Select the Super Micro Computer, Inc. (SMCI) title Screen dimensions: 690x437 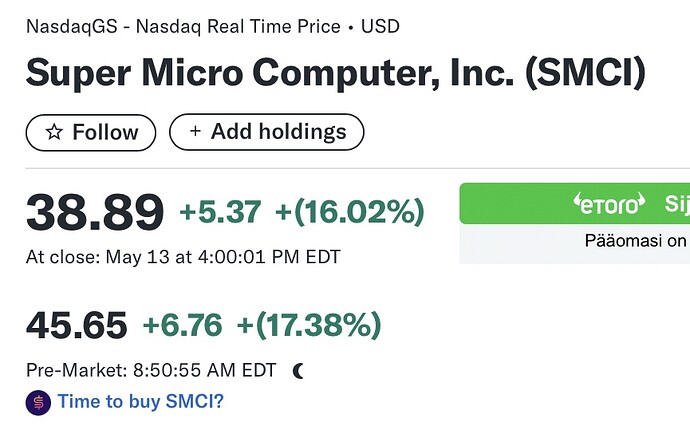pos(336,73)
